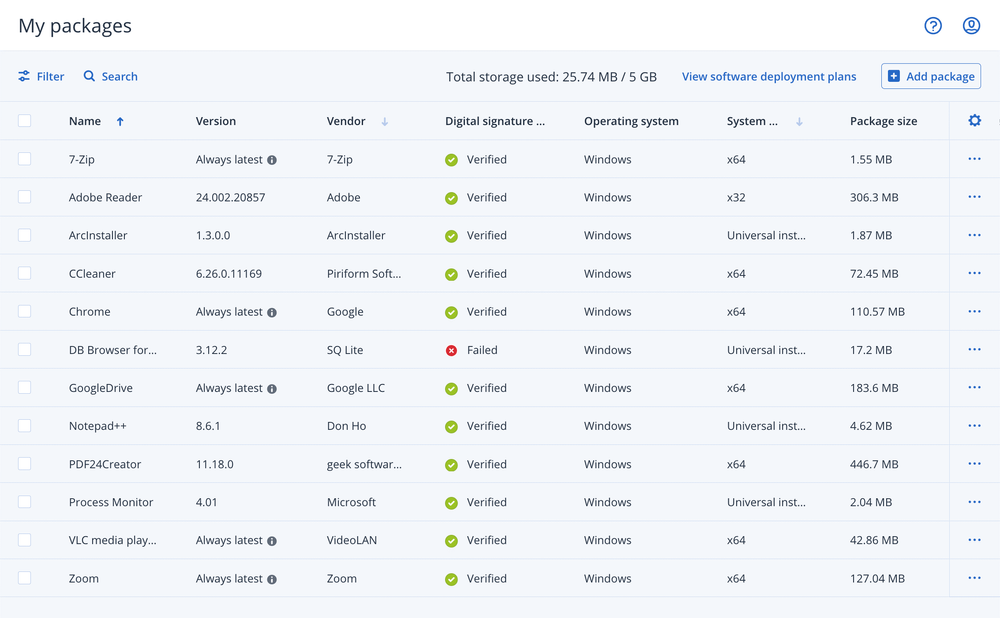The height and width of the screenshot is (618, 1000).
Task: Click info icon in GoogleDrive version cell
Action: [272, 388]
